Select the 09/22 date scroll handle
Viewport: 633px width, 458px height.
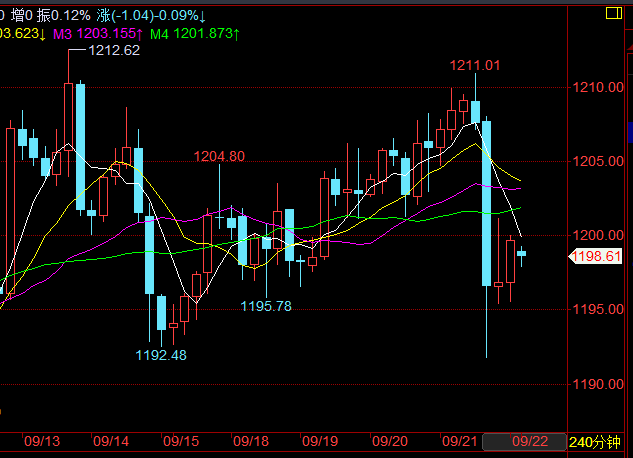(524, 442)
